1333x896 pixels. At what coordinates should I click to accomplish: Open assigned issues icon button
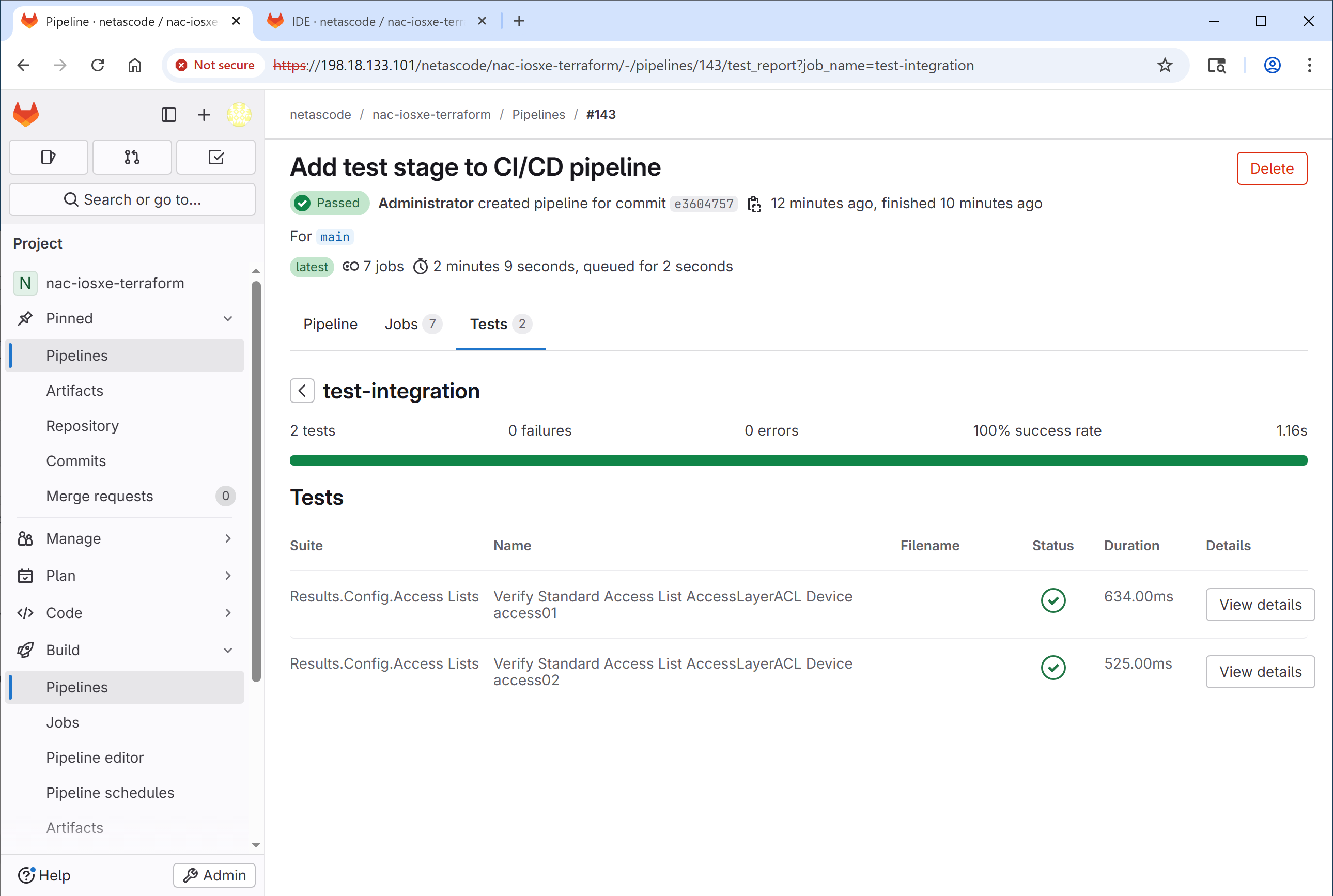click(x=49, y=157)
